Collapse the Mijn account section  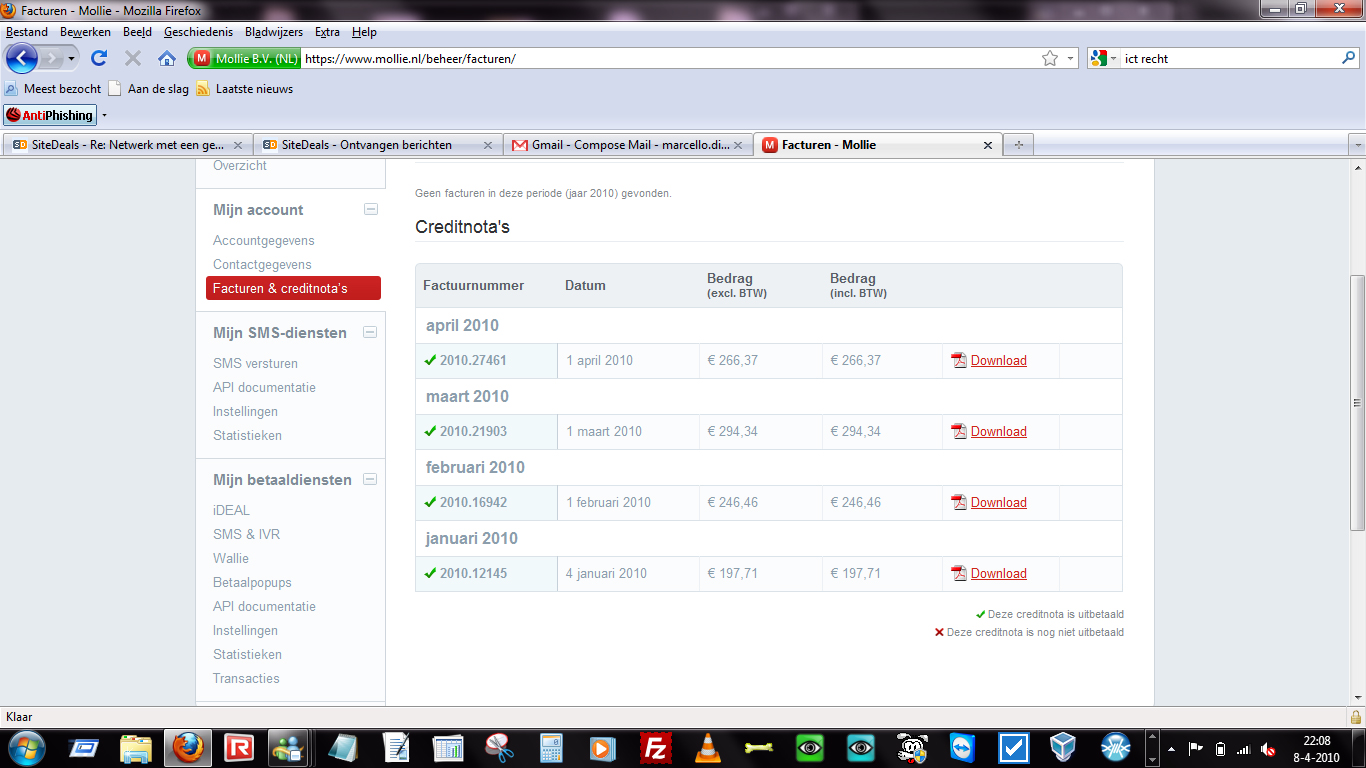click(x=370, y=209)
